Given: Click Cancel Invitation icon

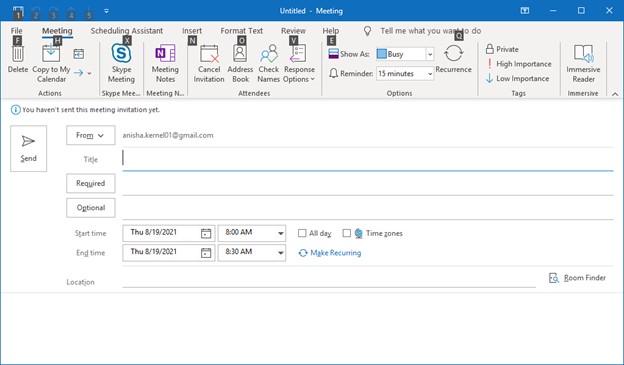Looking at the screenshot, I should pos(209,54).
